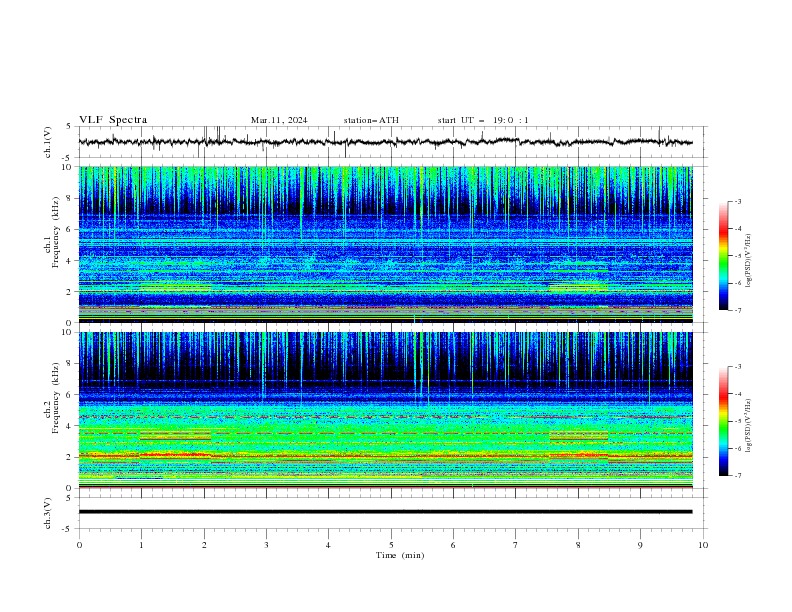
Task: Click the ch.1 spectrogram color scale bar
Action: coord(723,256)
